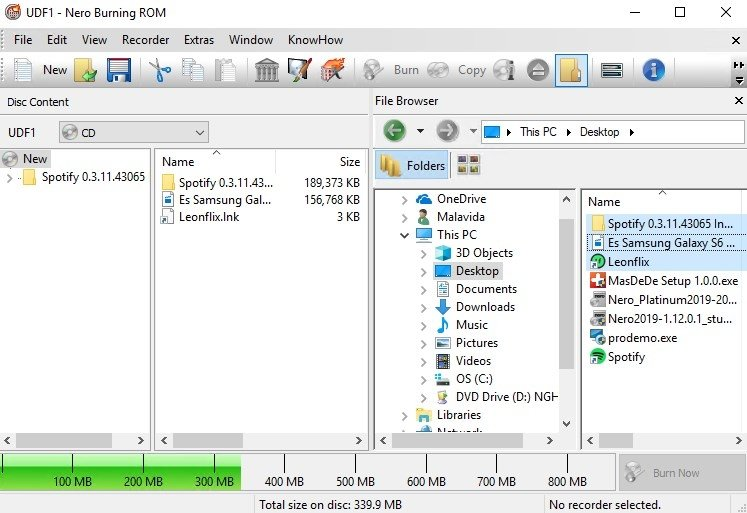747x513 pixels.
Task: Open the CD disc type dropdown
Action: pyautogui.click(x=134, y=132)
